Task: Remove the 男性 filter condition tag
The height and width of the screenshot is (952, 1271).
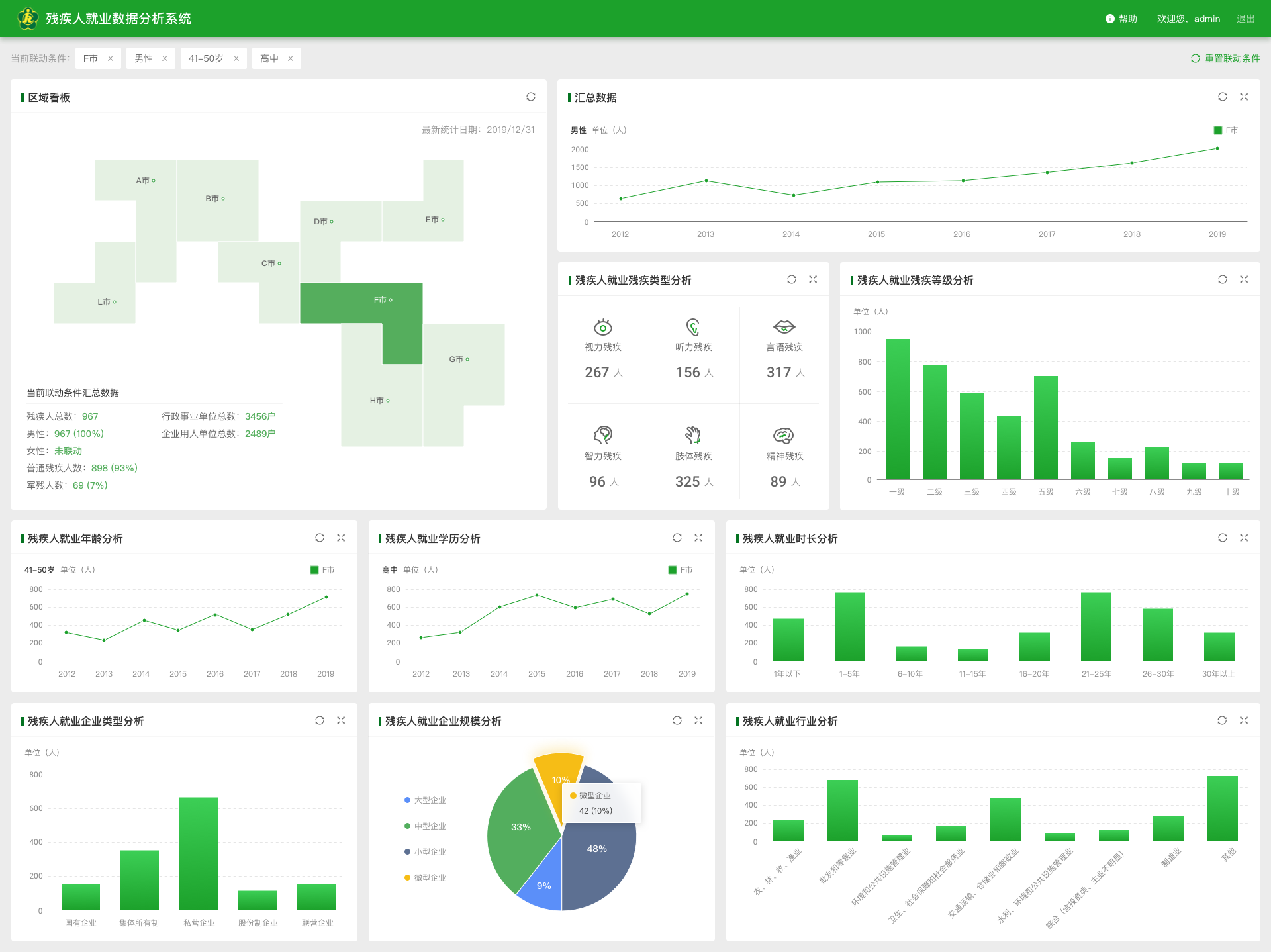Action: pos(165,58)
